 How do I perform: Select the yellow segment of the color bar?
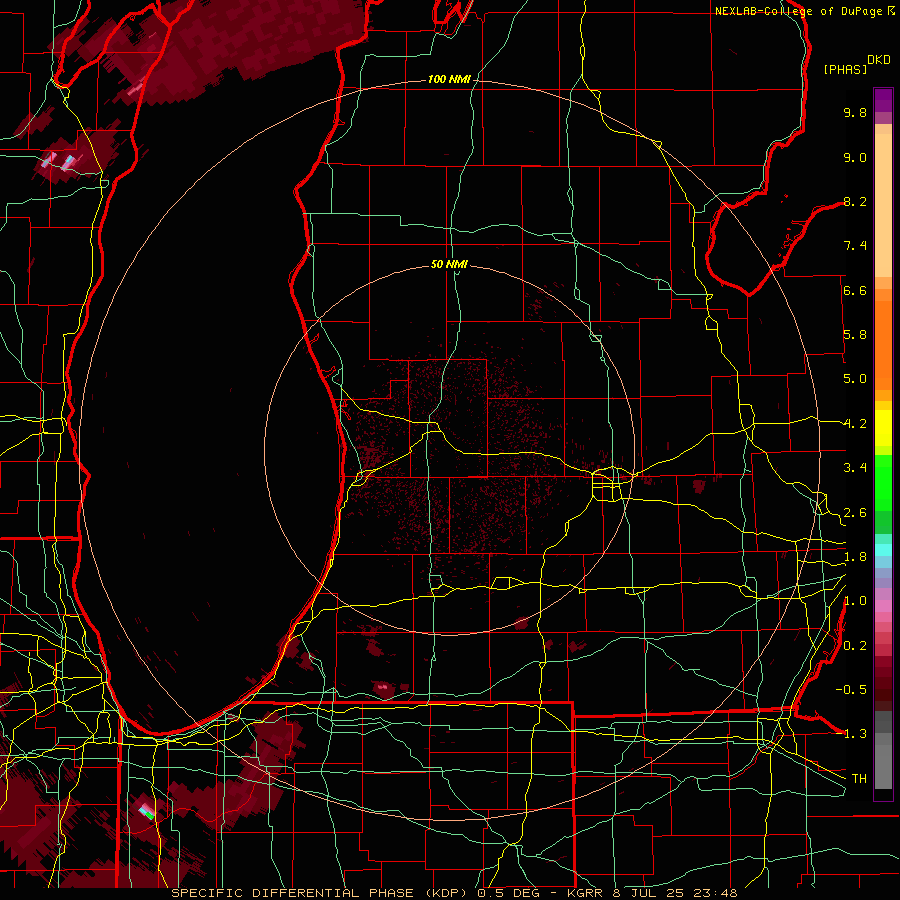tap(883, 428)
